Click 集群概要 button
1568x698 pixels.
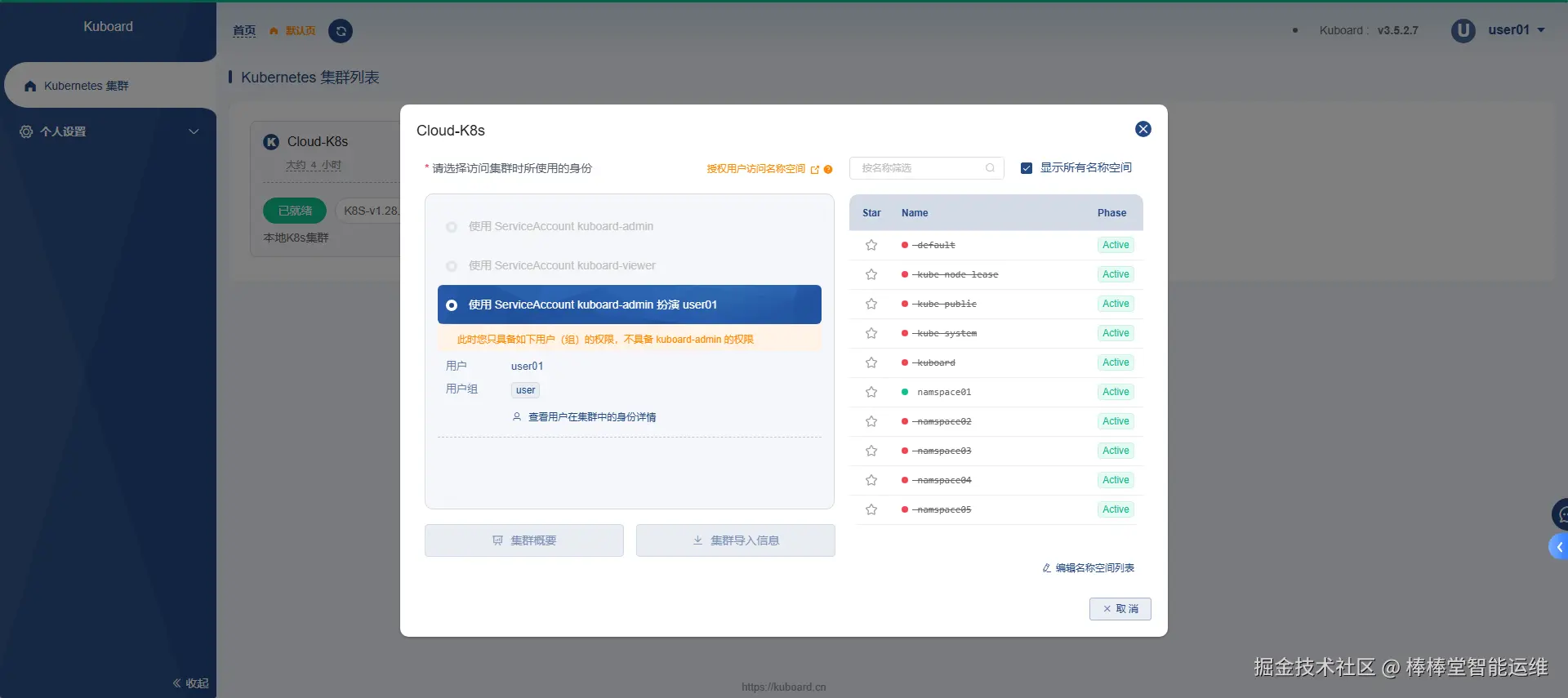[x=524, y=540]
